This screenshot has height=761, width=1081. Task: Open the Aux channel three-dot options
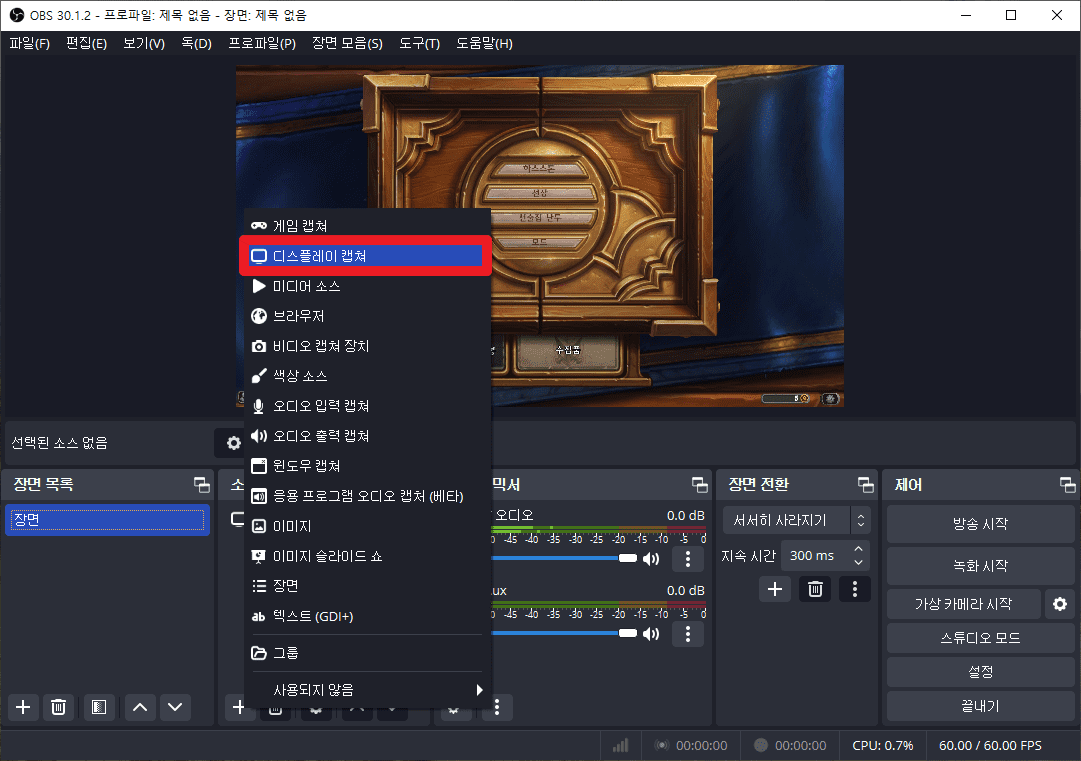point(687,634)
